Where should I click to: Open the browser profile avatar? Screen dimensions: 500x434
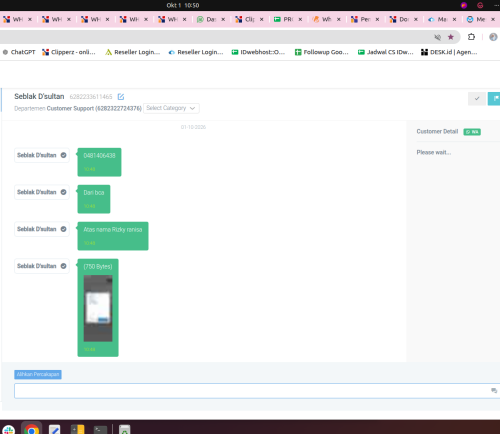(x=493, y=37)
